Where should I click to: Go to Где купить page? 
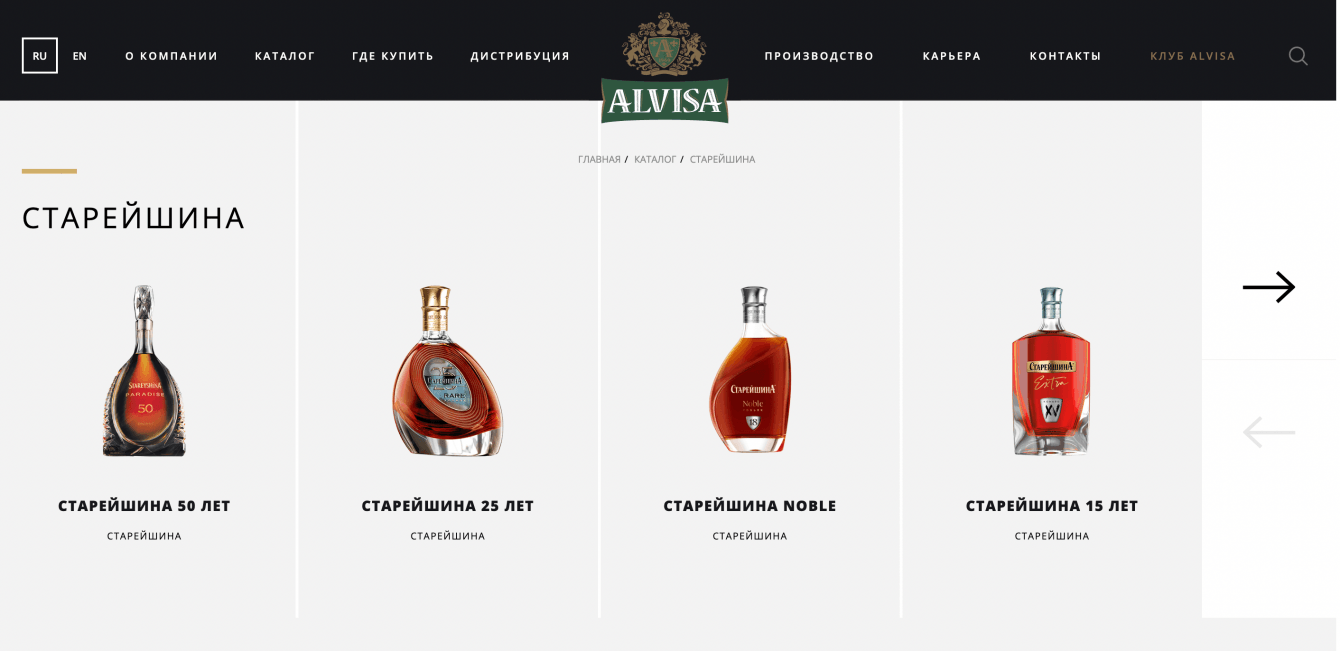click(393, 56)
